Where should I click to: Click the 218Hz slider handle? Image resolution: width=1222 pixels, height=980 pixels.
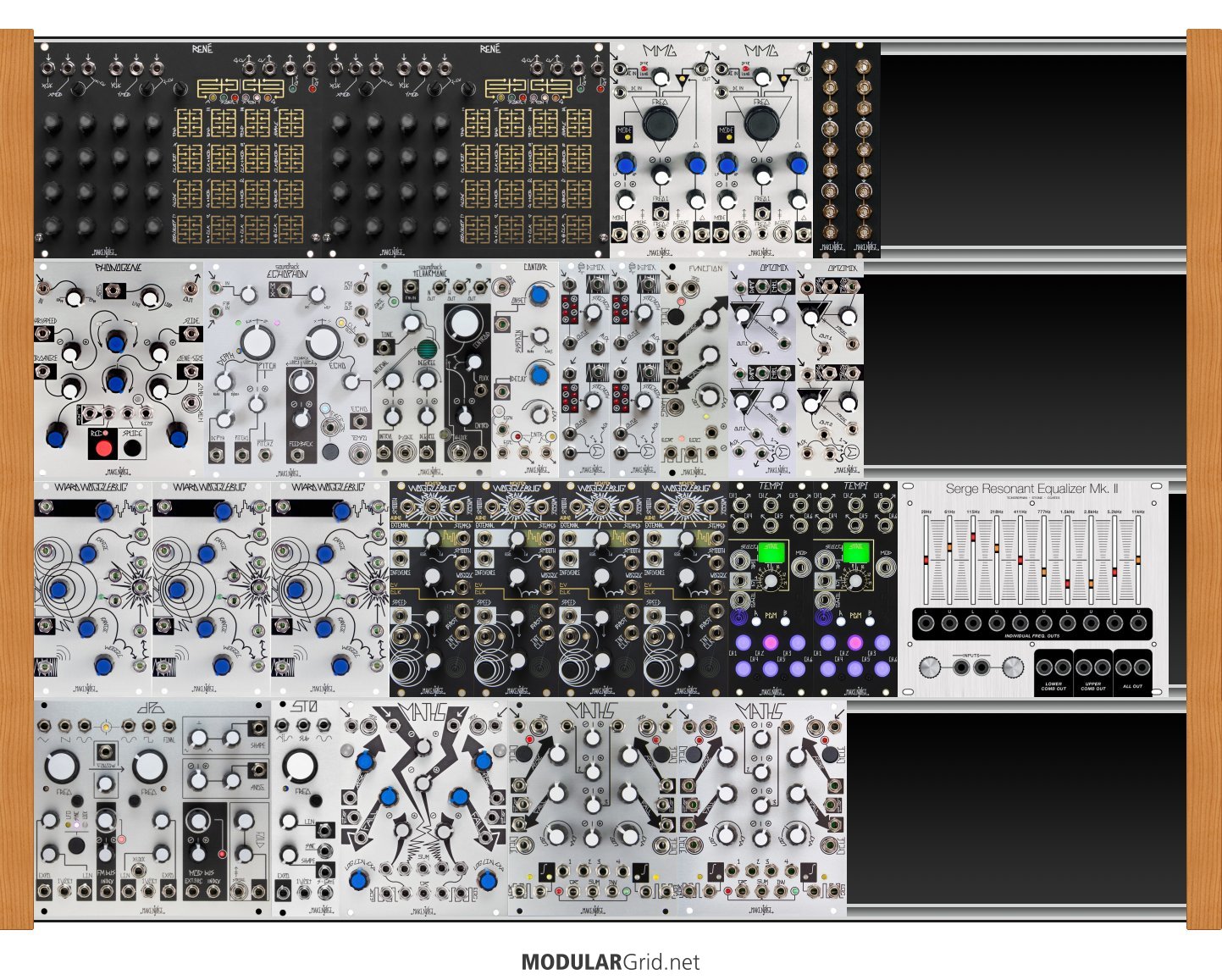(997, 549)
